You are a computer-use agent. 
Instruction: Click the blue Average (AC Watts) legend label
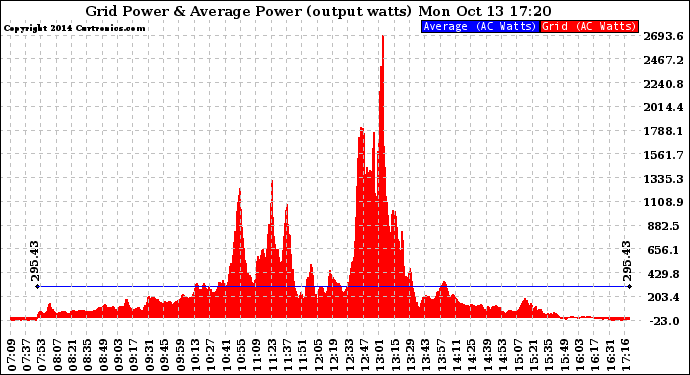480,26
